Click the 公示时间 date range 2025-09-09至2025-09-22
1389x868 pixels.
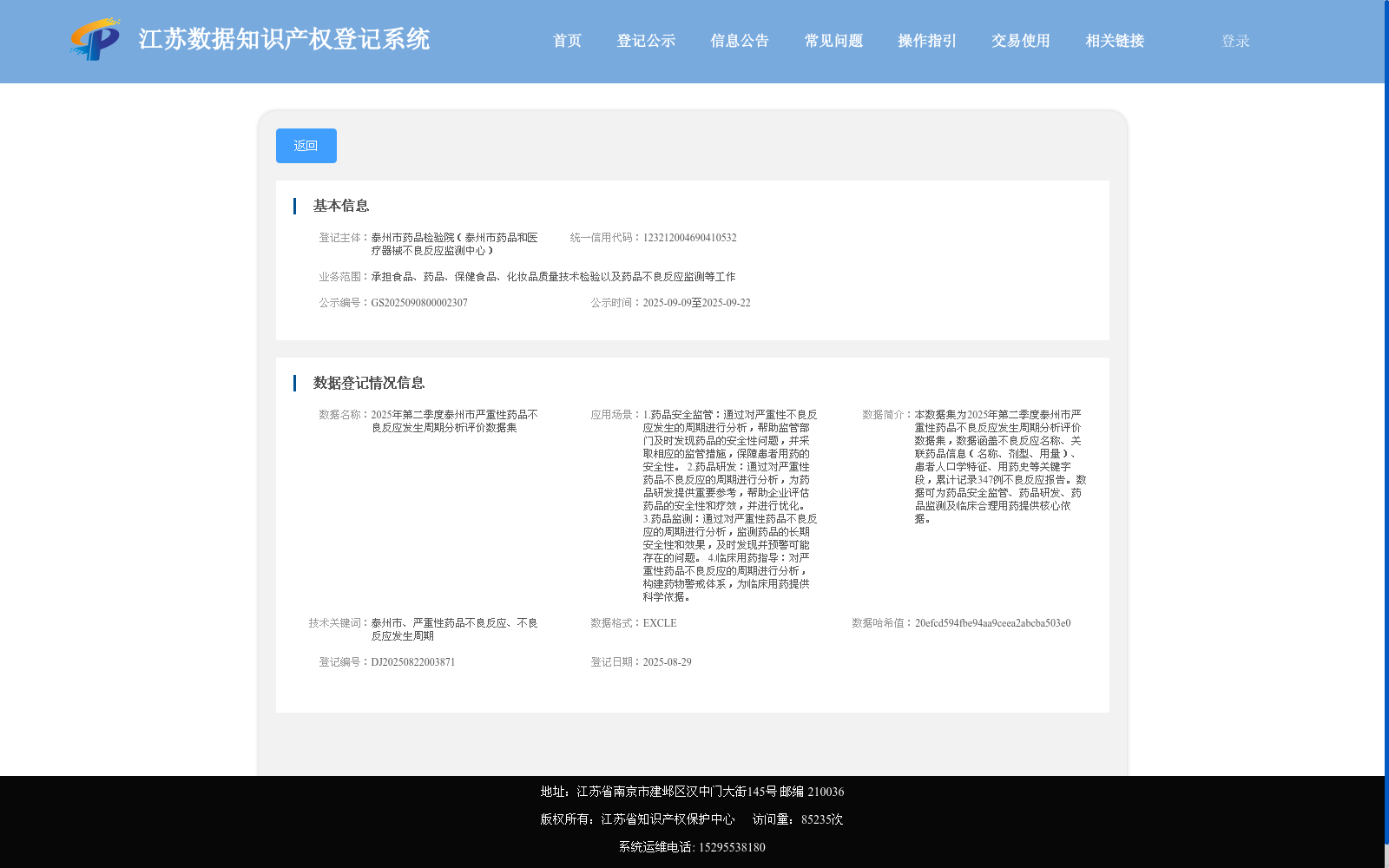(696, 303)
